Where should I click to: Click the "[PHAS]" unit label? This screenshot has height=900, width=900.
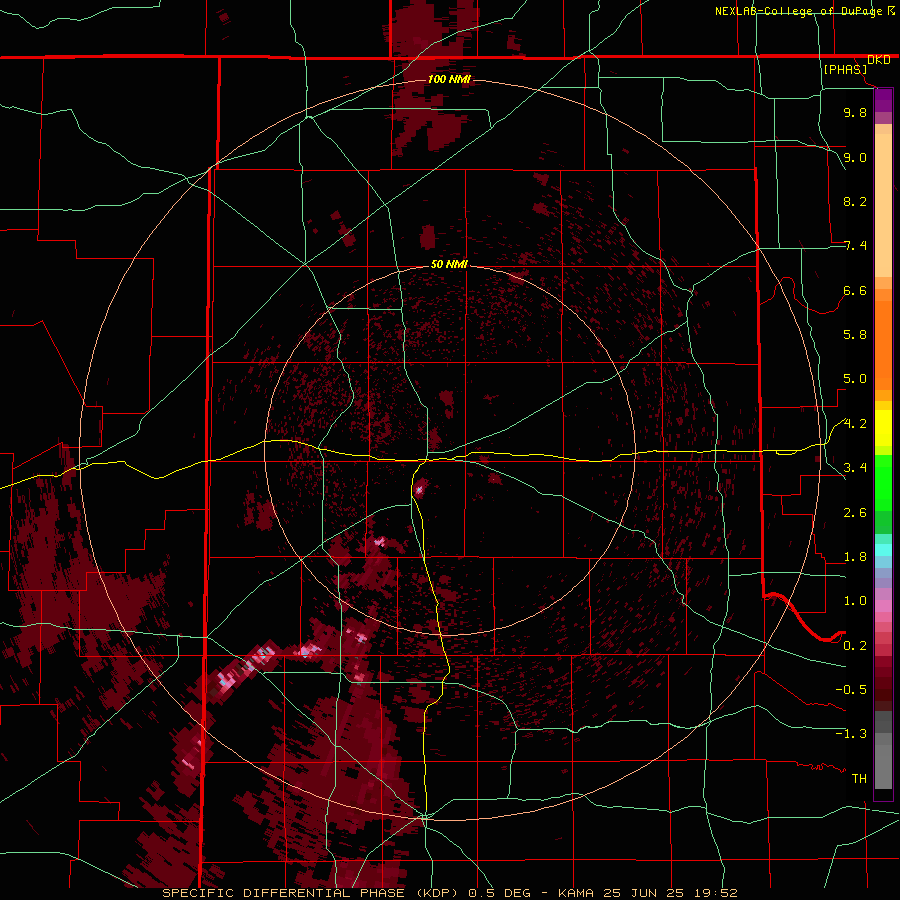pyautogui.click(x=845, y=69)
